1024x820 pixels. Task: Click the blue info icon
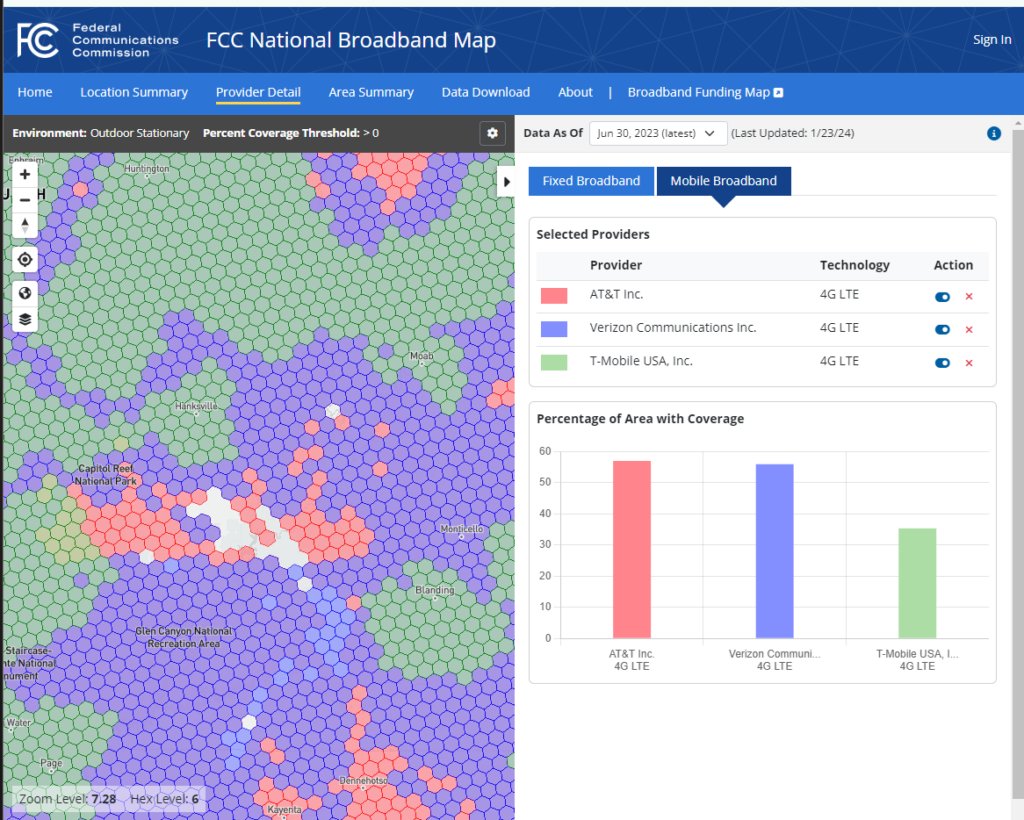993,133
